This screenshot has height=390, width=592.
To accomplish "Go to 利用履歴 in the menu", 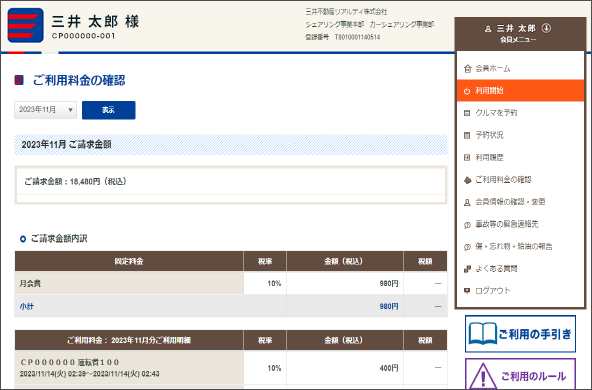I will point(520,157).
